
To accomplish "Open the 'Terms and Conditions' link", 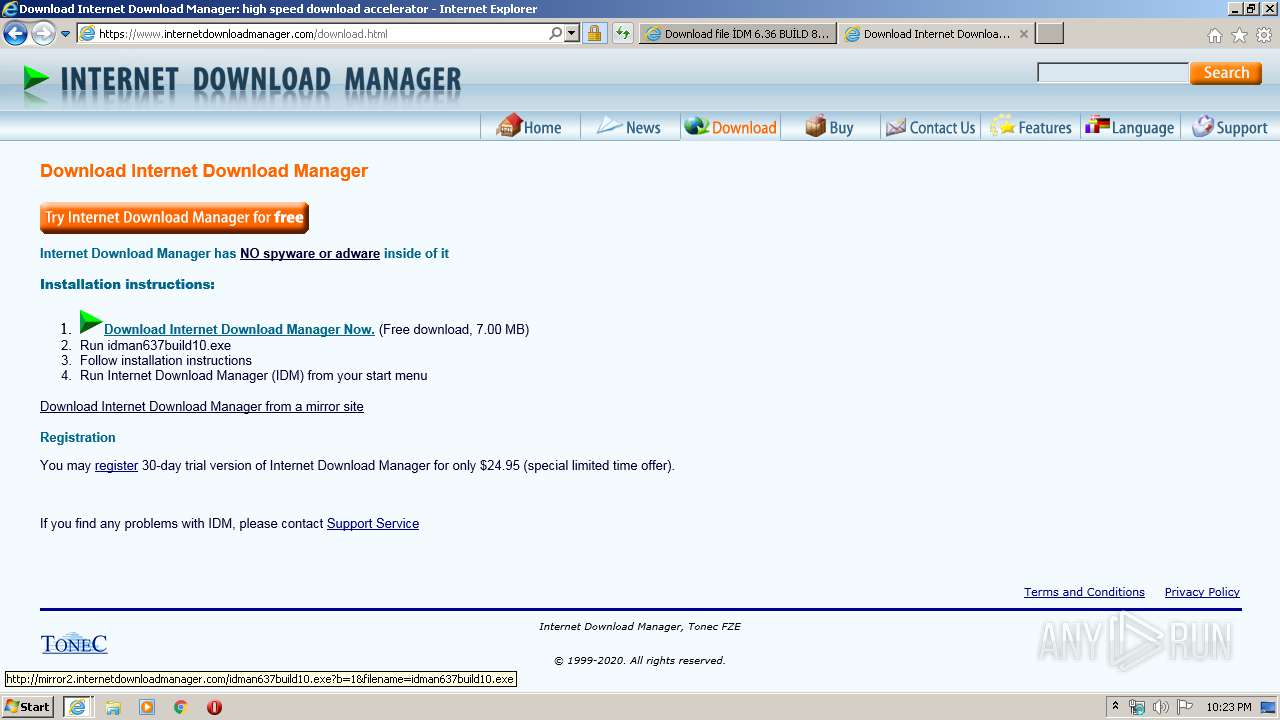I will point(1084,592).
